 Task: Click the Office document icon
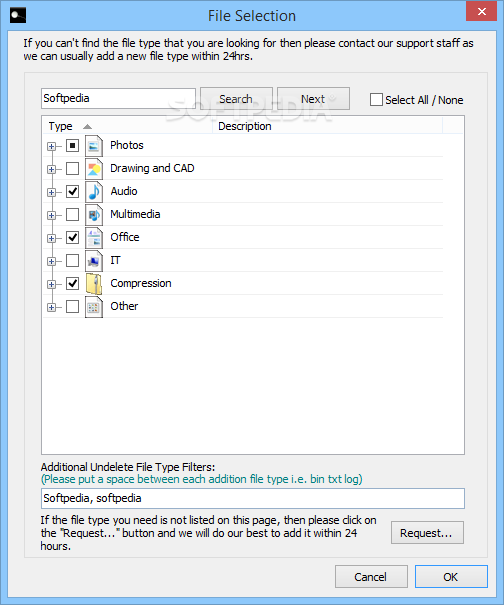(94, 238)
